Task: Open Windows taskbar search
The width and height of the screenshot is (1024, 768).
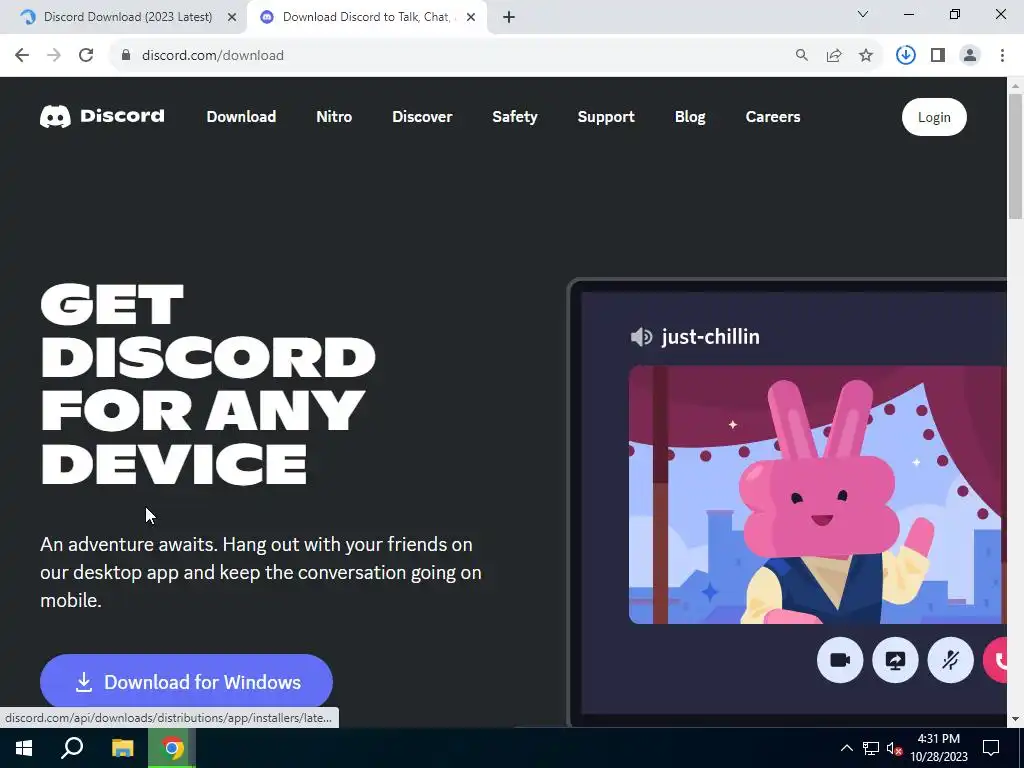Action: point(72,748)
